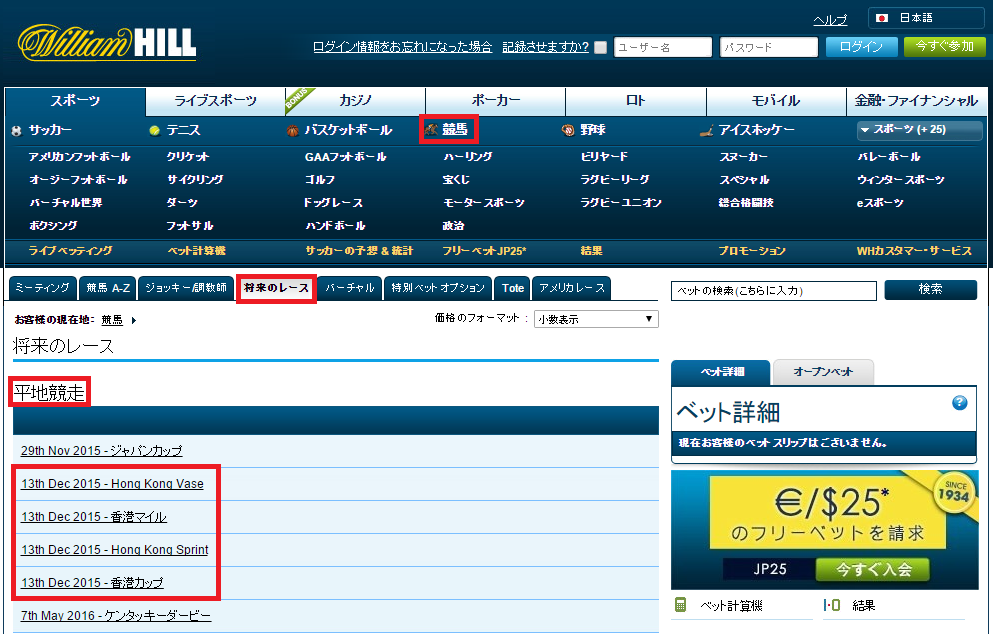Click the bet calculator icon

680,605
